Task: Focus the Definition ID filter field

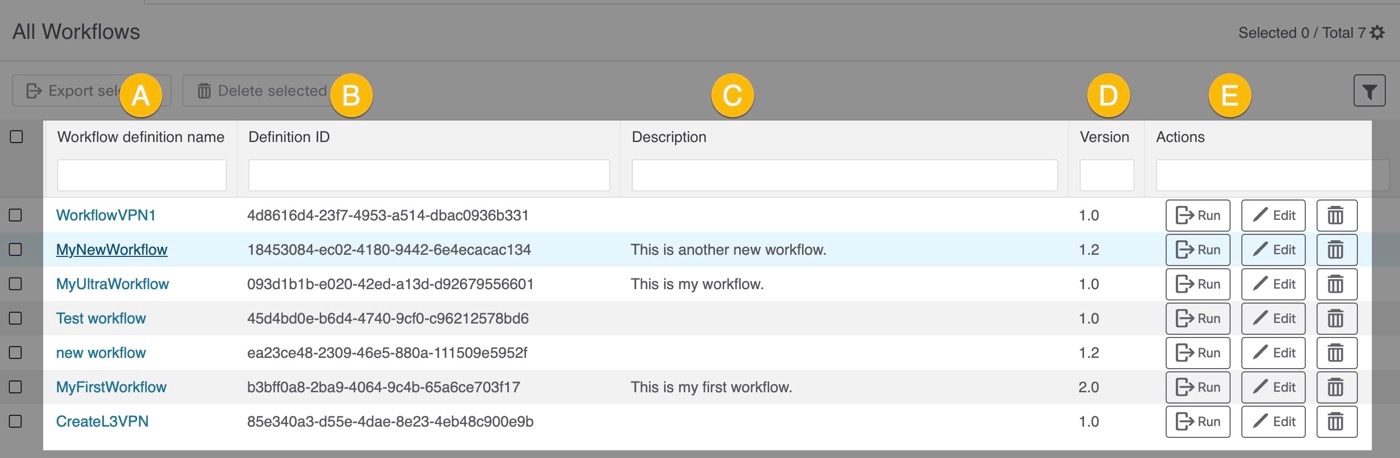Action: (429, 175)
